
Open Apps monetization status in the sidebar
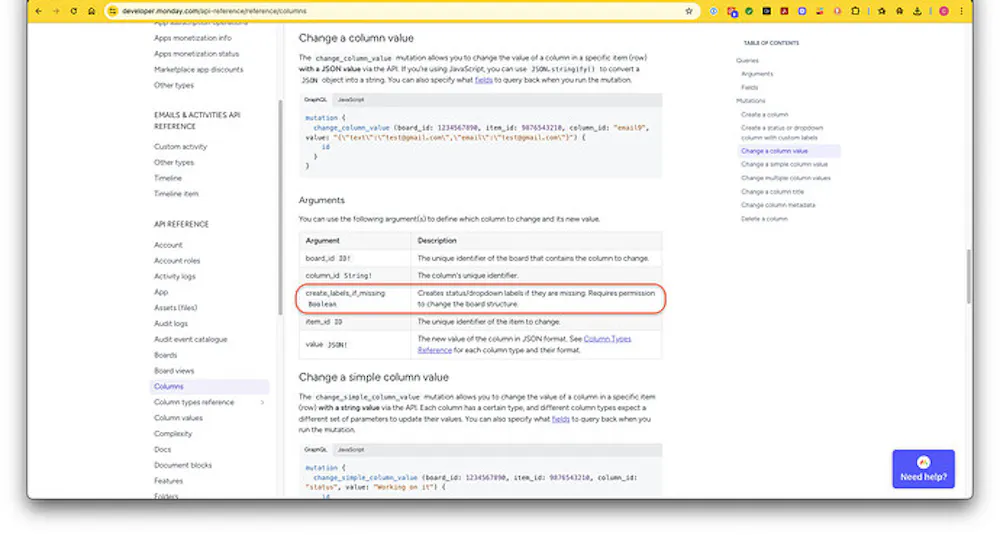tap(196, 54)
